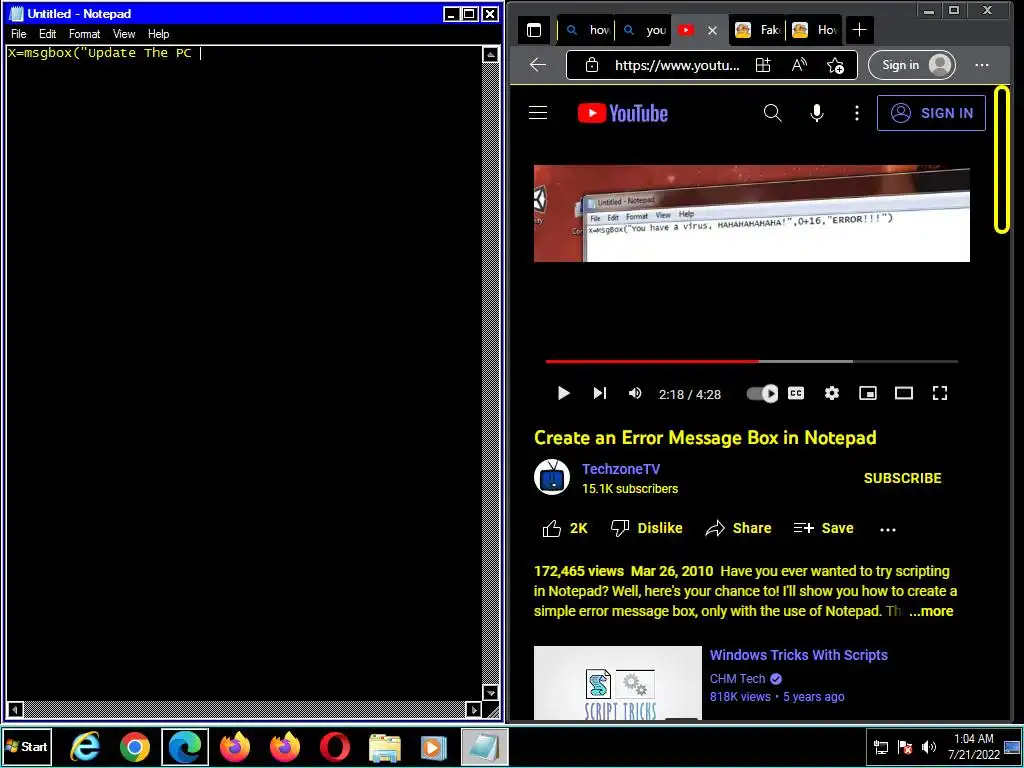The image size is (1024, 768).
Task: Enable miniplayer mode
Action: click(867, 393)
